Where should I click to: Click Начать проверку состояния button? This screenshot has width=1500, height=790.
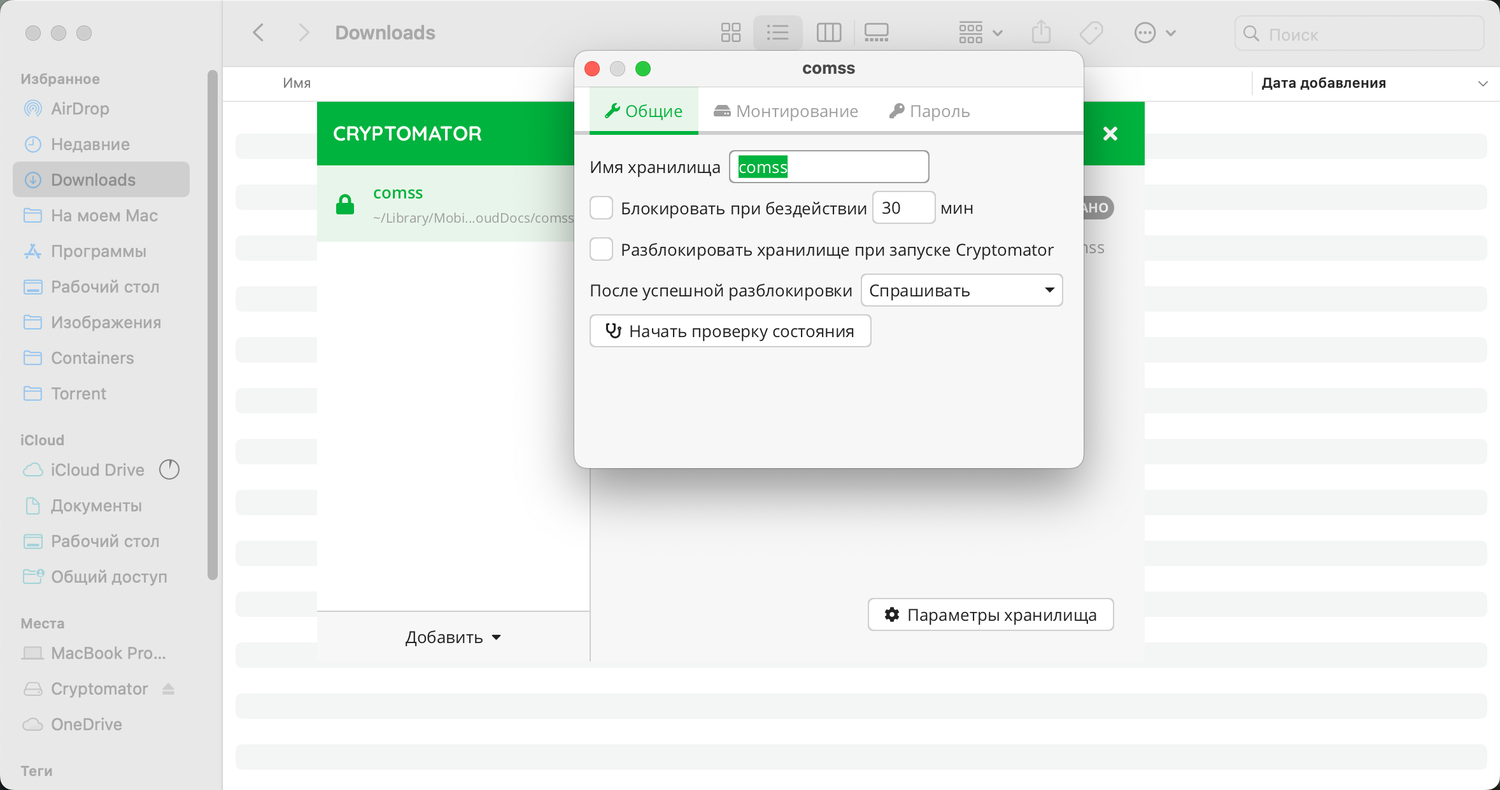pos(730,331)
